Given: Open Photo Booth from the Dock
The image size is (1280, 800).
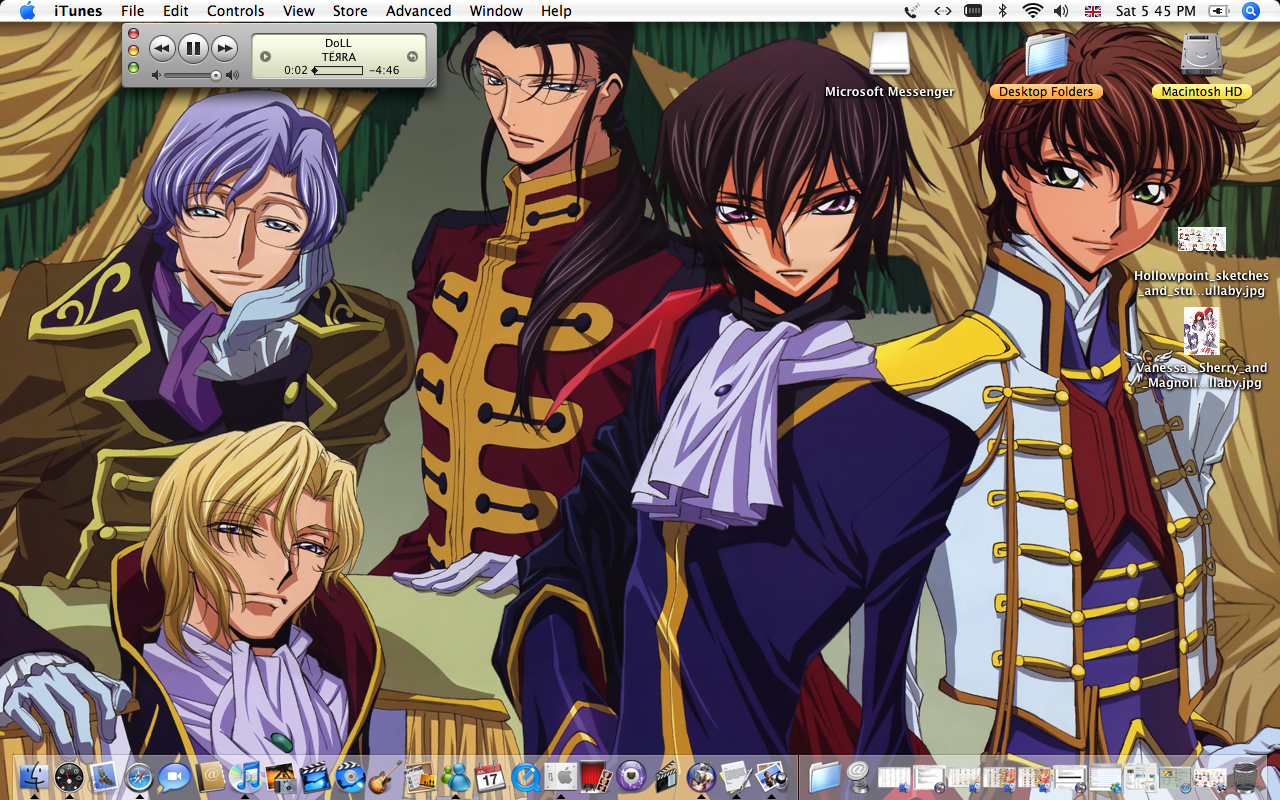Looking at the screenshot, I should pyautogui.click(x=595, y=776).
